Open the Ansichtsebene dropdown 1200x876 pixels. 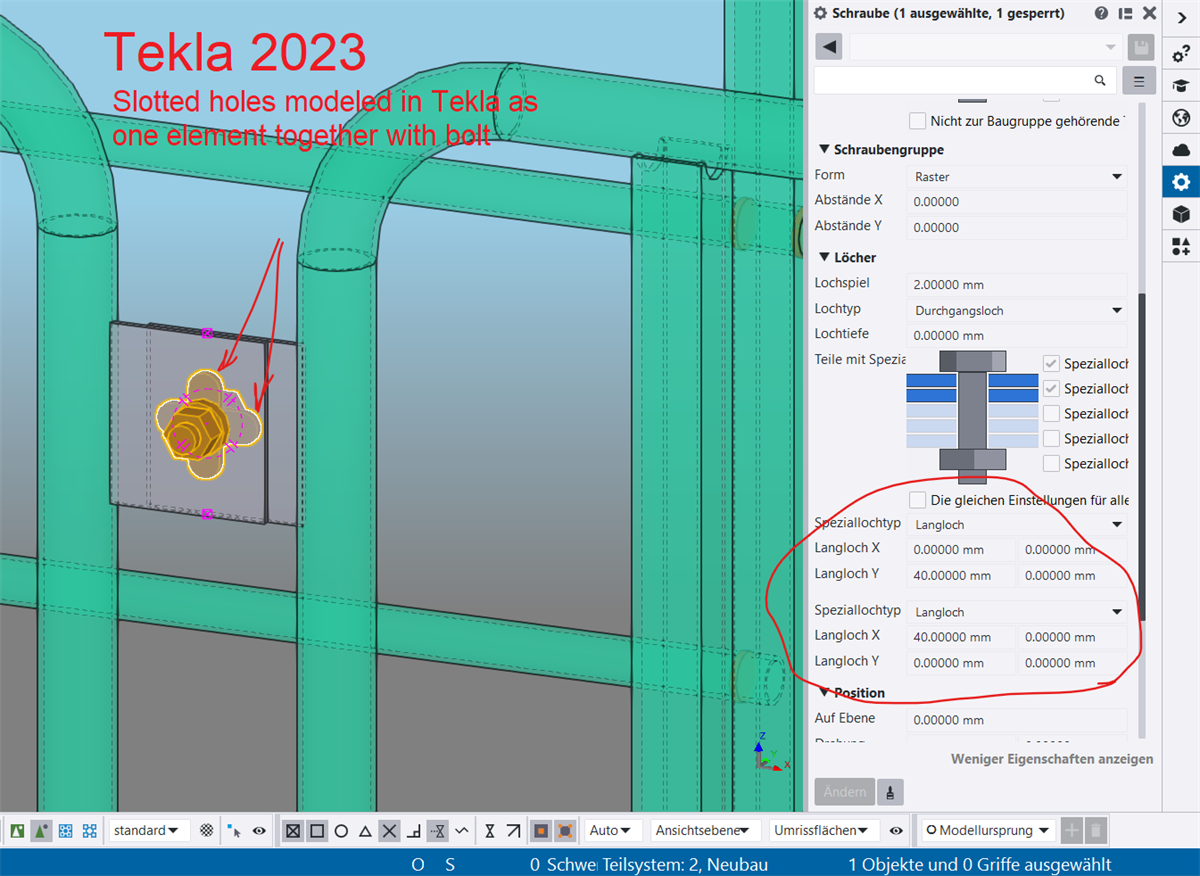point(705,830)
